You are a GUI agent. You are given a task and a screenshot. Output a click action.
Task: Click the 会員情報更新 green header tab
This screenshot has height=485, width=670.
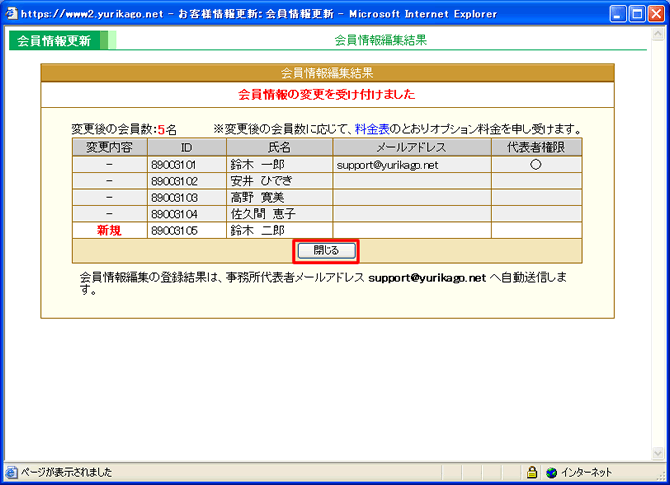[54, 41]
